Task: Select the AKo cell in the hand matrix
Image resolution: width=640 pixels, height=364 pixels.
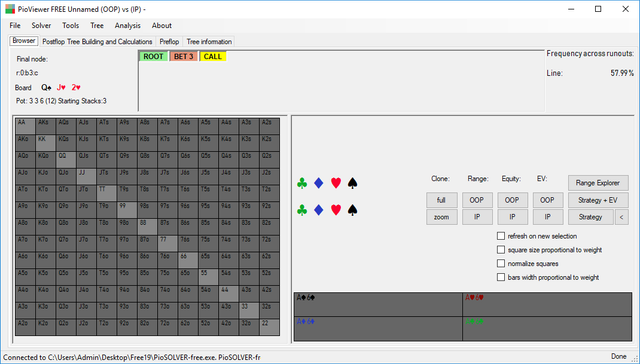Action: pyautogui.click(x=25, y=143)
